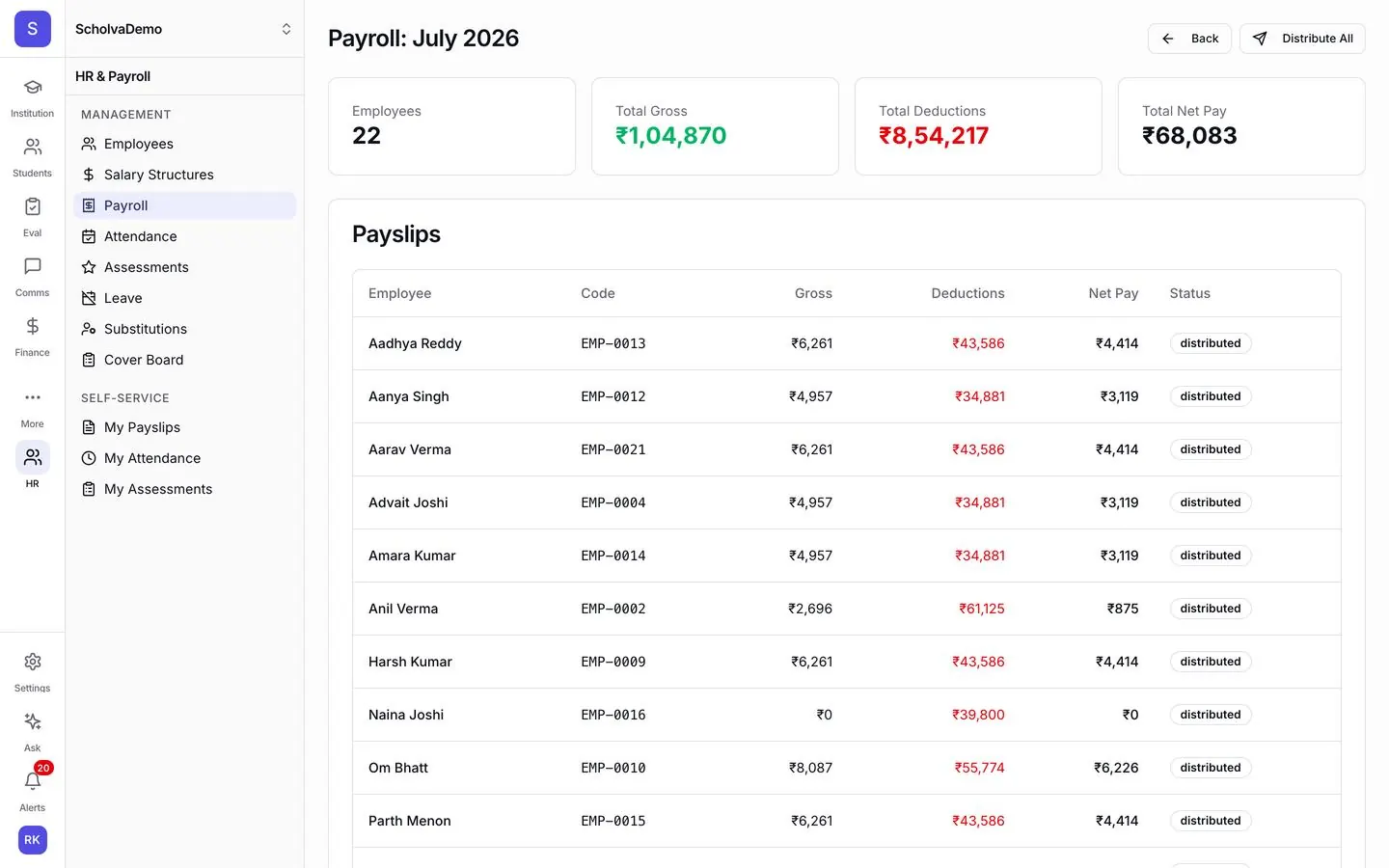This screenshot has width=1389, height=868.
Task: Open the Settings gear icon
Action: coord(32,662)
